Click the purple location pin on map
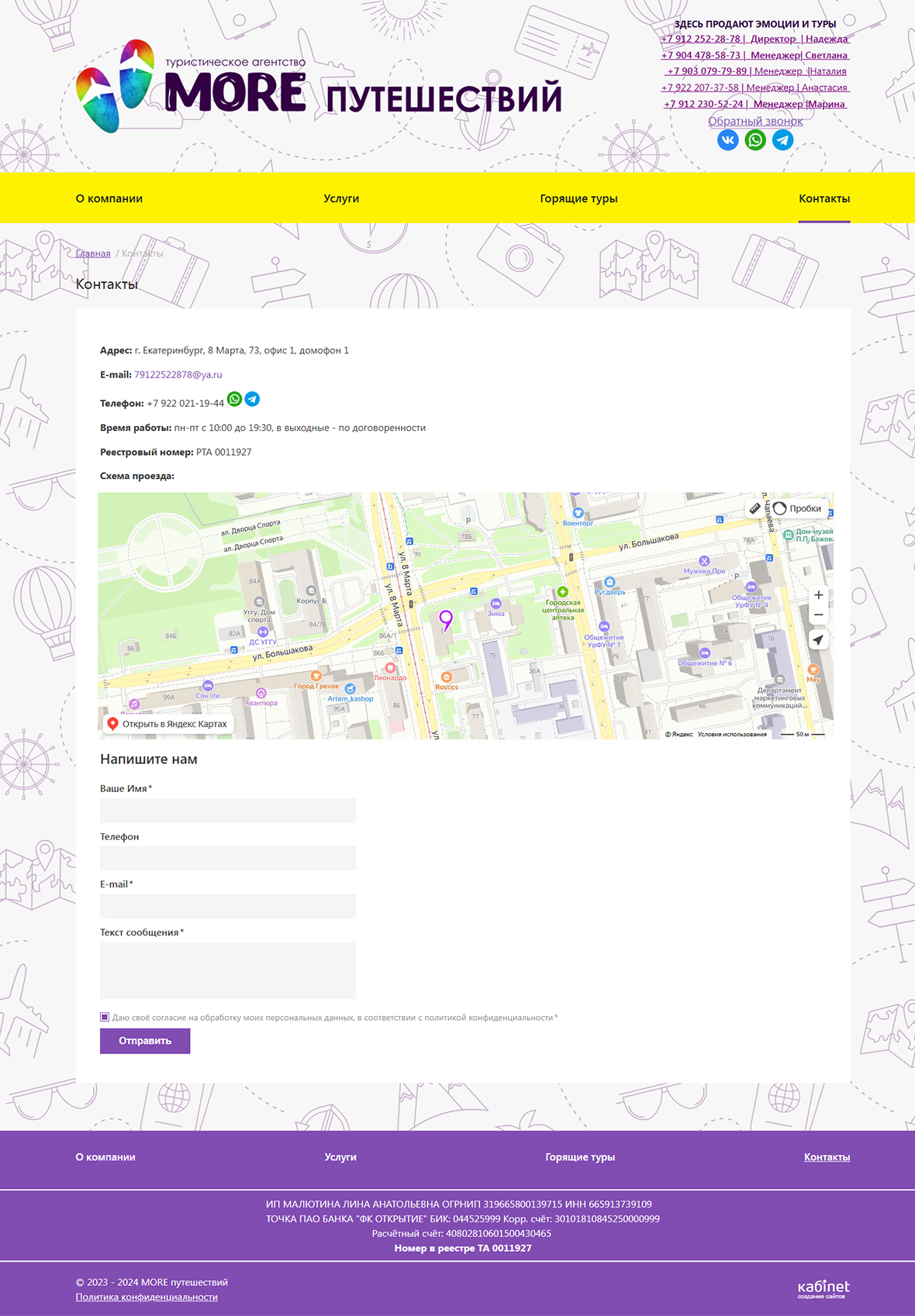The height and width of the screenshot is (1316, 915). click(446, 618)
